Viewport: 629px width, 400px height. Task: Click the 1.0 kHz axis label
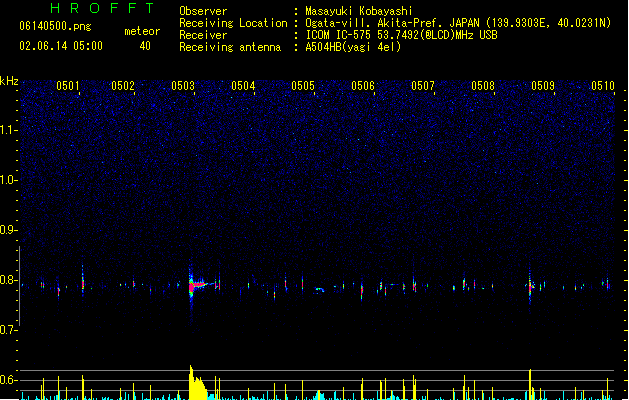8,180
